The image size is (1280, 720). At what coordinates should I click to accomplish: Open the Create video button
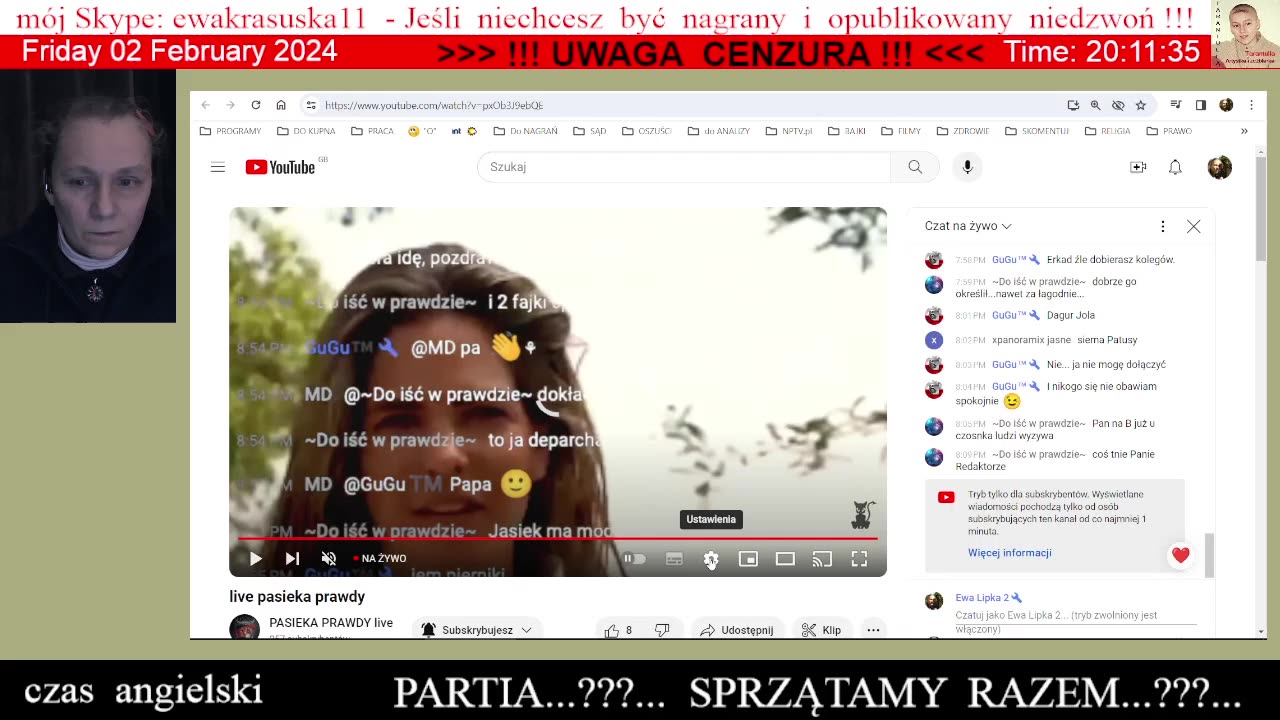coord(1138,167)
